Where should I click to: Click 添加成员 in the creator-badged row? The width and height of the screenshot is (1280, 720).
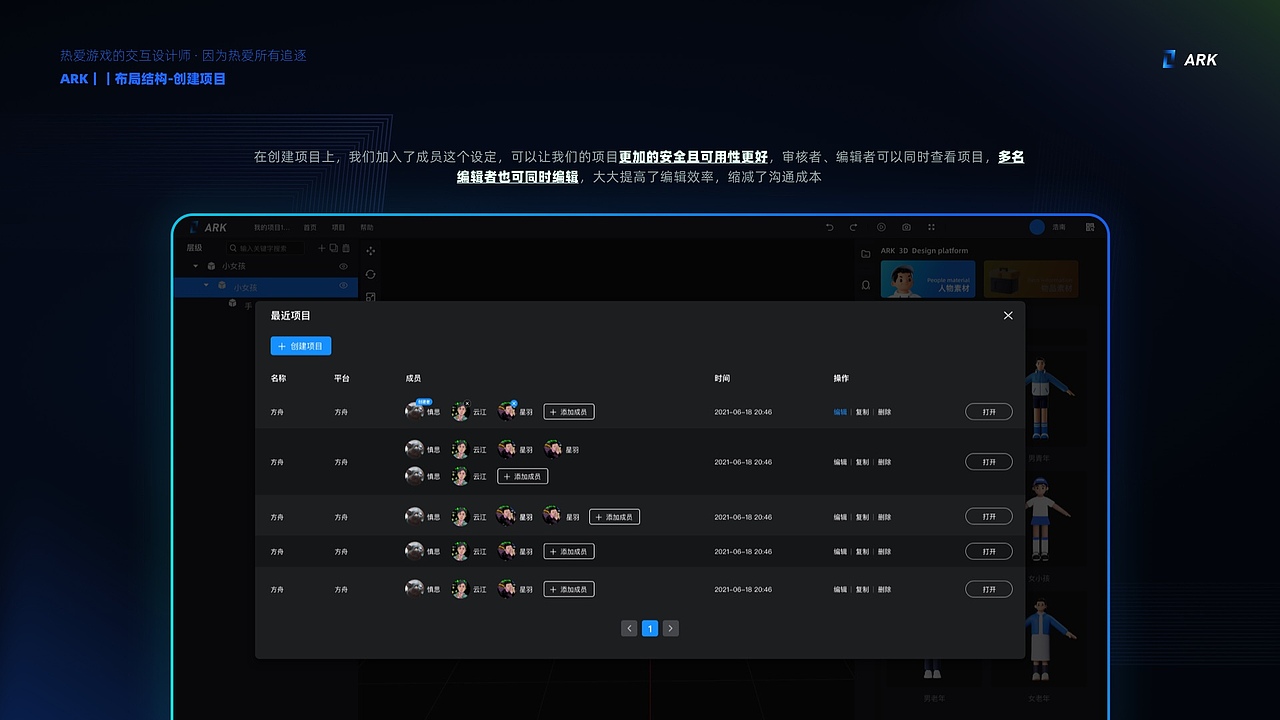[x=569, y=412]
